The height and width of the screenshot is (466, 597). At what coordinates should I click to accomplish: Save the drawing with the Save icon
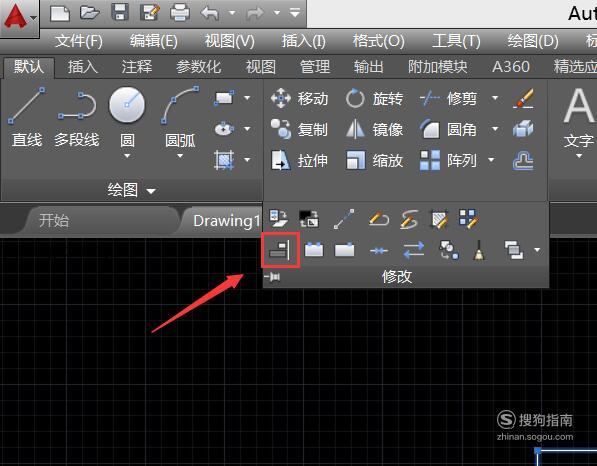[x=120, y=13]
